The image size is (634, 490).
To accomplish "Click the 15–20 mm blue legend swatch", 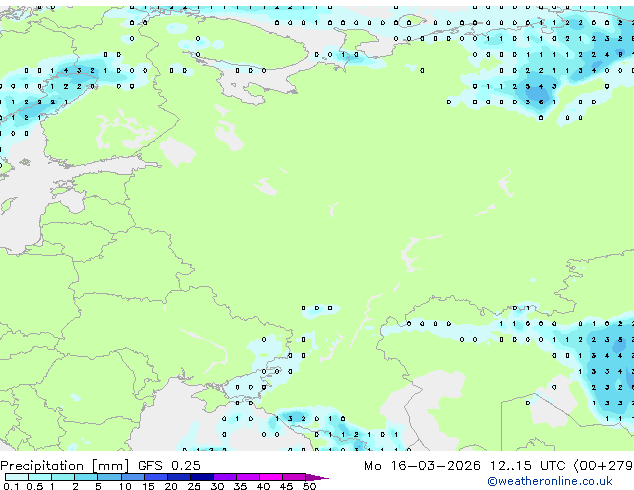I will (156, 477).
